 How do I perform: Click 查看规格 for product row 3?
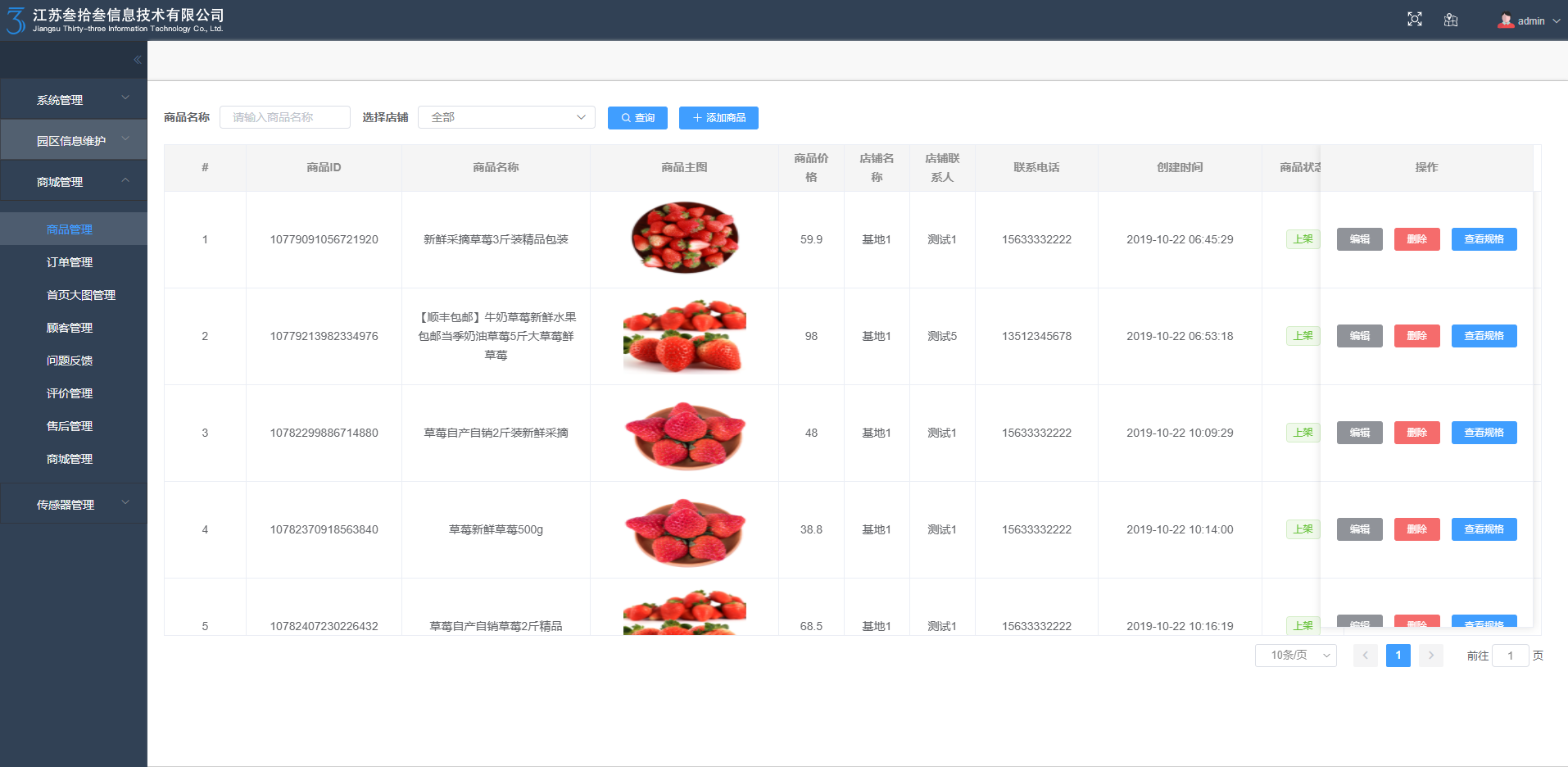click(1484, 433)
